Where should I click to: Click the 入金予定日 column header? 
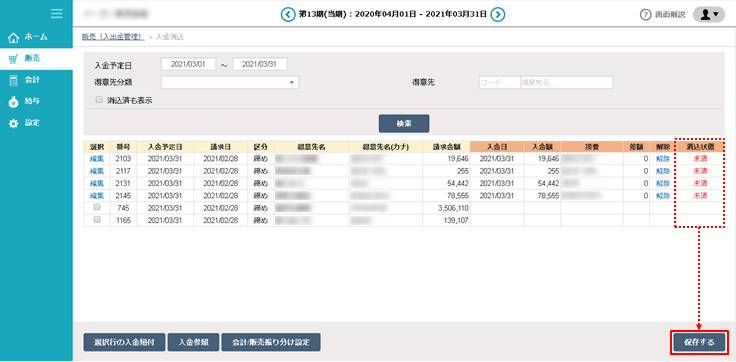coord(165,146)
